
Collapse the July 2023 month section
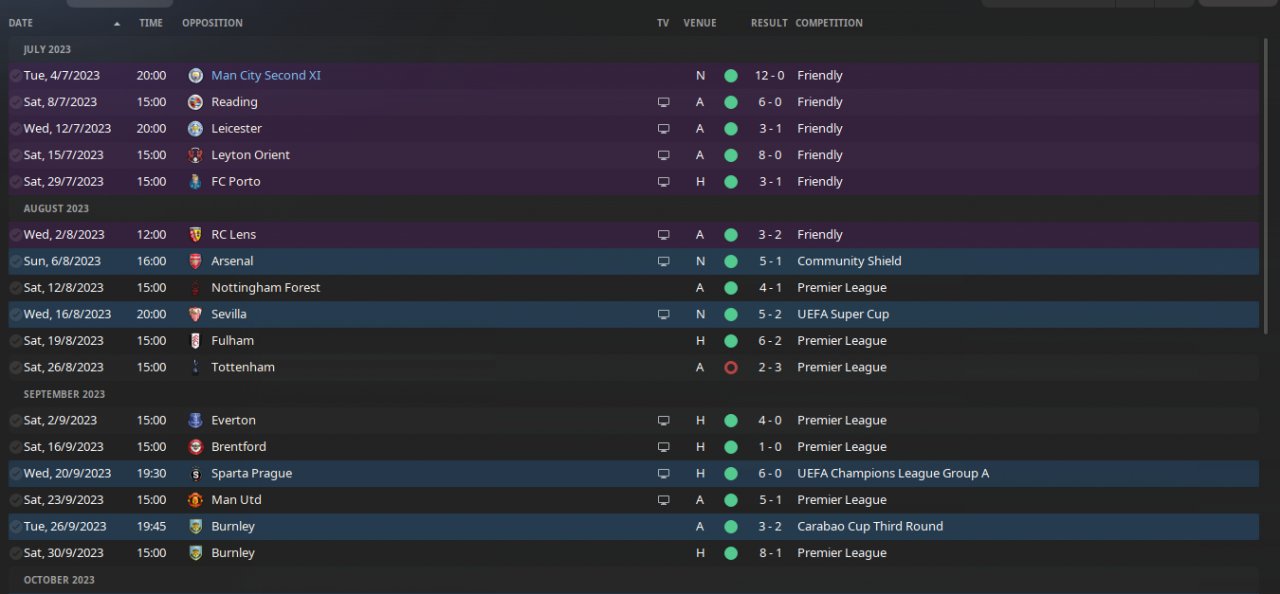coord(47,49)
